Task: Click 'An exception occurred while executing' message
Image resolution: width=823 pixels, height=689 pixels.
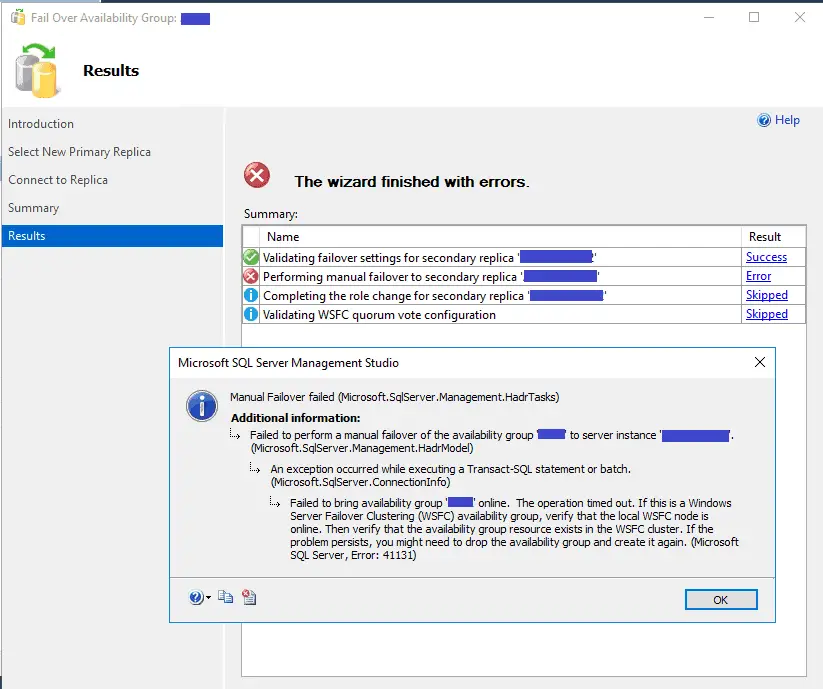Action: [450, 475]
